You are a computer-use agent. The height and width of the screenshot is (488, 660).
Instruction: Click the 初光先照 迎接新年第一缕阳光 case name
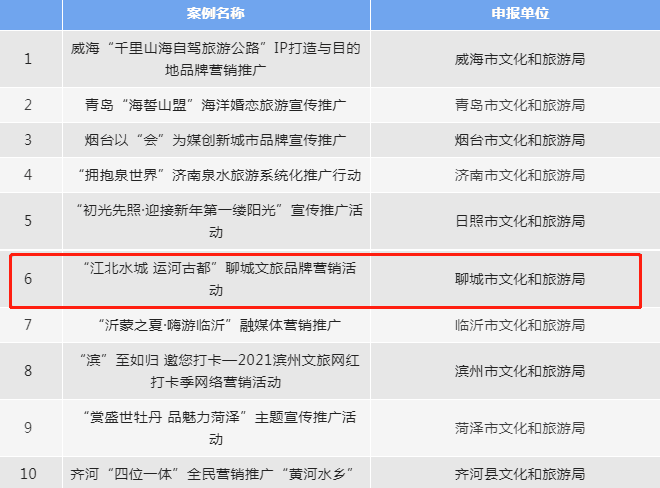pos(219,221)
